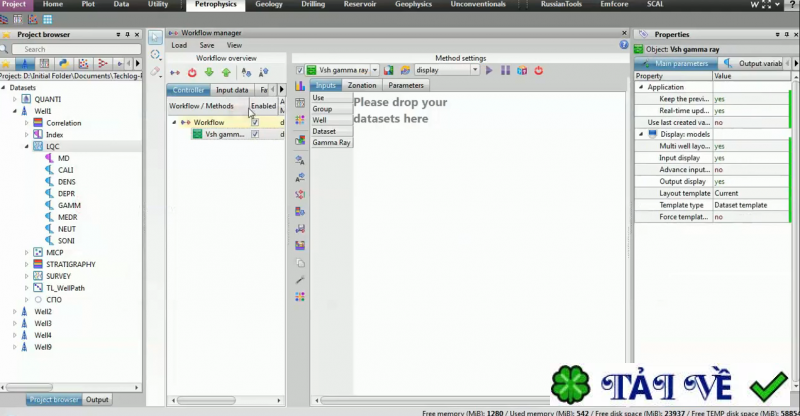Click the Dataset input row header
This screenshot has width=800, height=416.
click(x=331, y=131)
